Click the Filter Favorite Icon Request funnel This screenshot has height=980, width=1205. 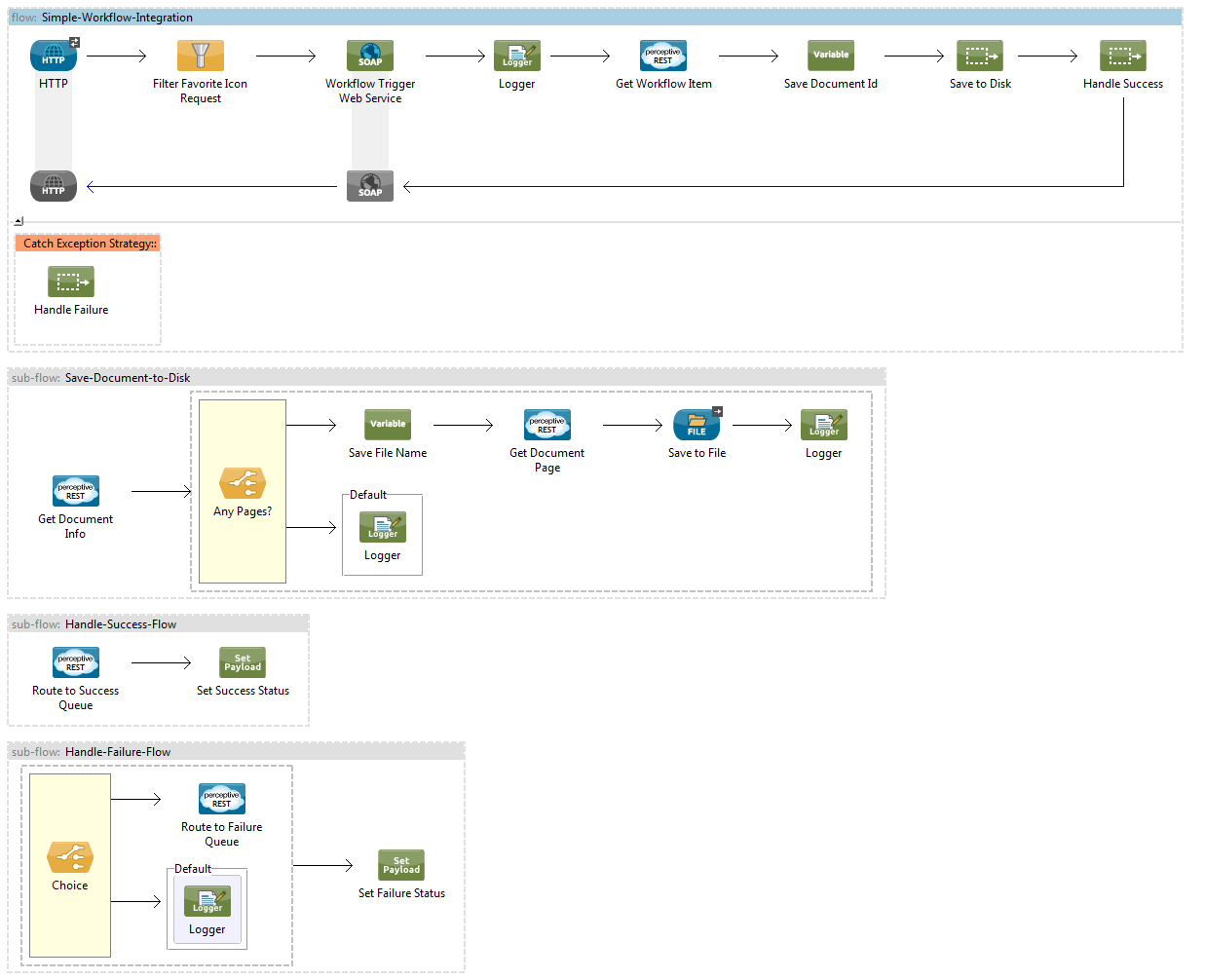pyautogui.click(x=201, y=56)
